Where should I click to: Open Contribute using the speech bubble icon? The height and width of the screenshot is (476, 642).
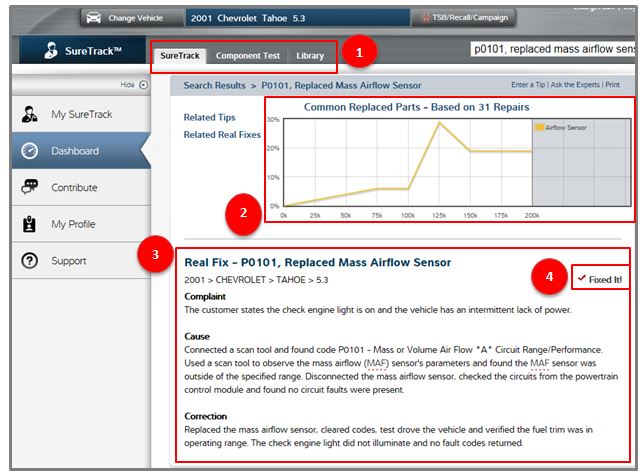30,187
